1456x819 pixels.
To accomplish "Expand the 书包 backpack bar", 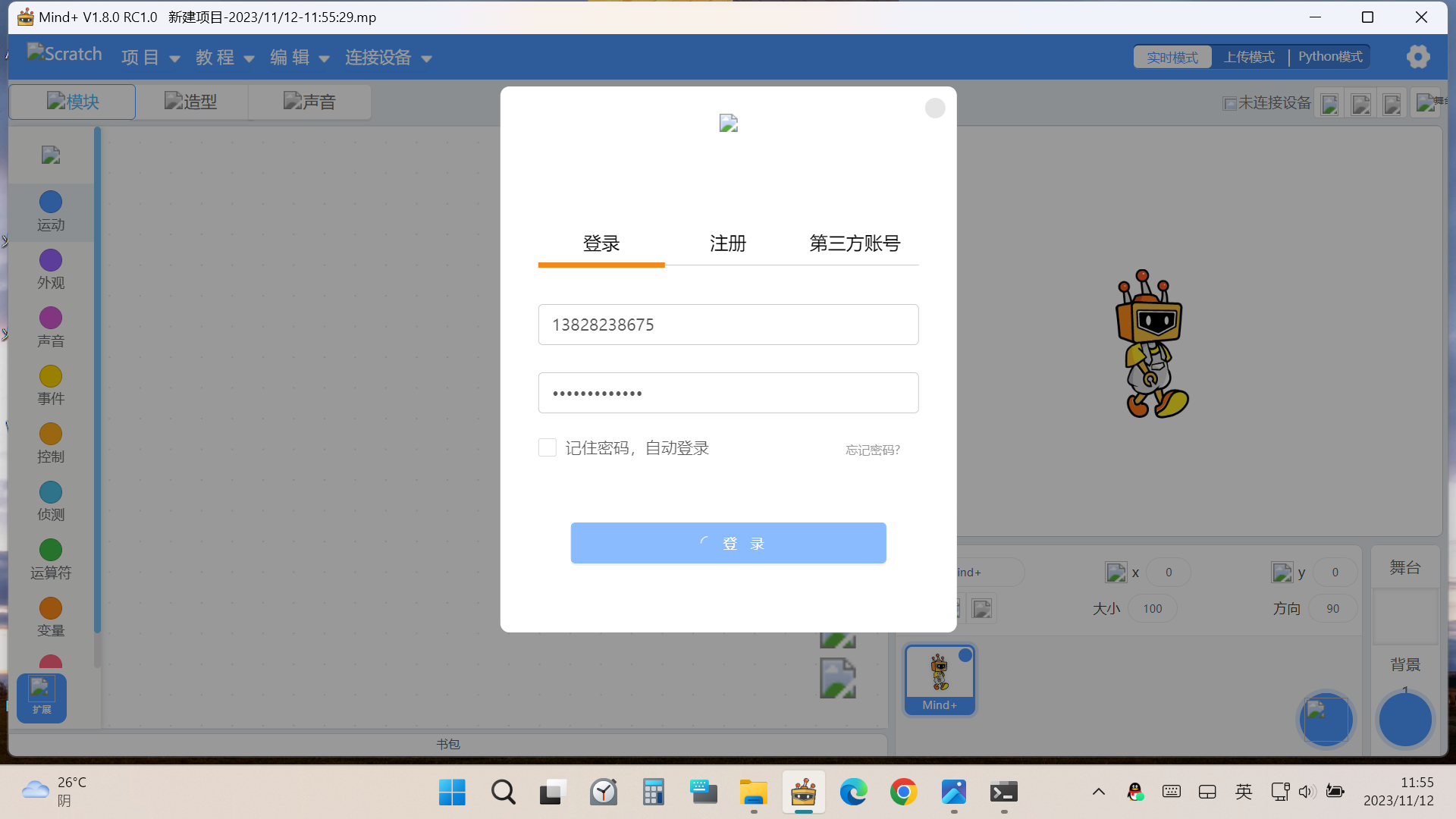I will [448, 744].
